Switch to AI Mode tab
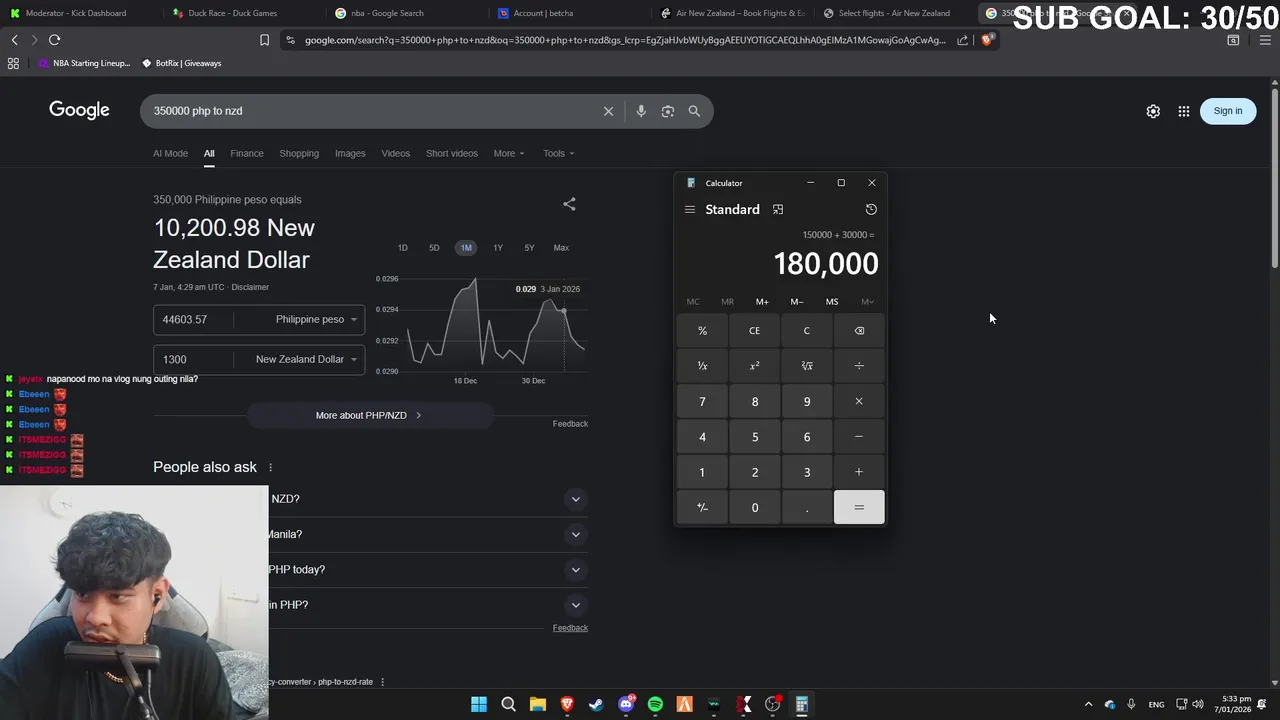 [x=170, y=154]
